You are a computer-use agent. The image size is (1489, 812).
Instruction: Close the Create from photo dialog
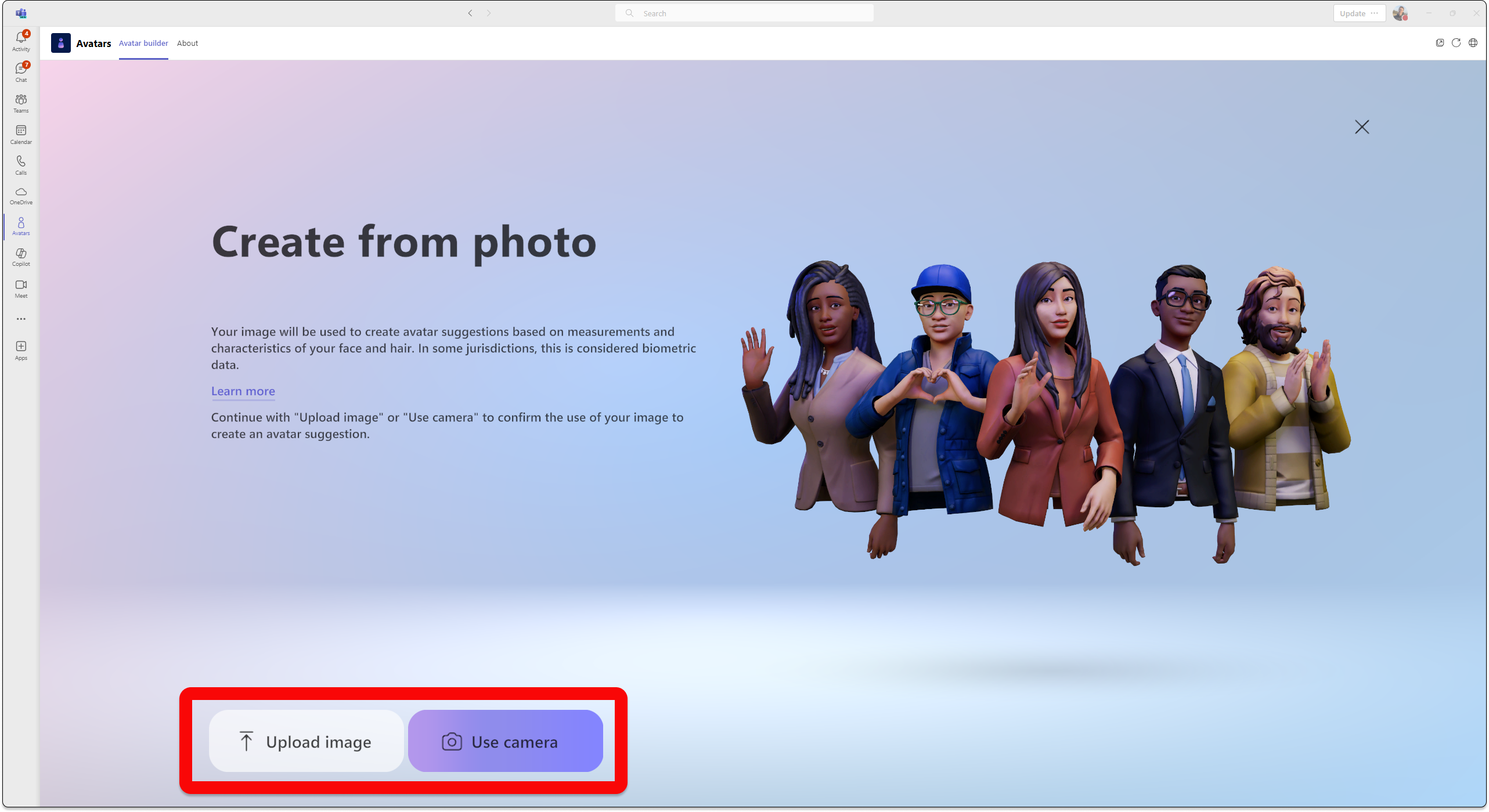[1362, 127]
